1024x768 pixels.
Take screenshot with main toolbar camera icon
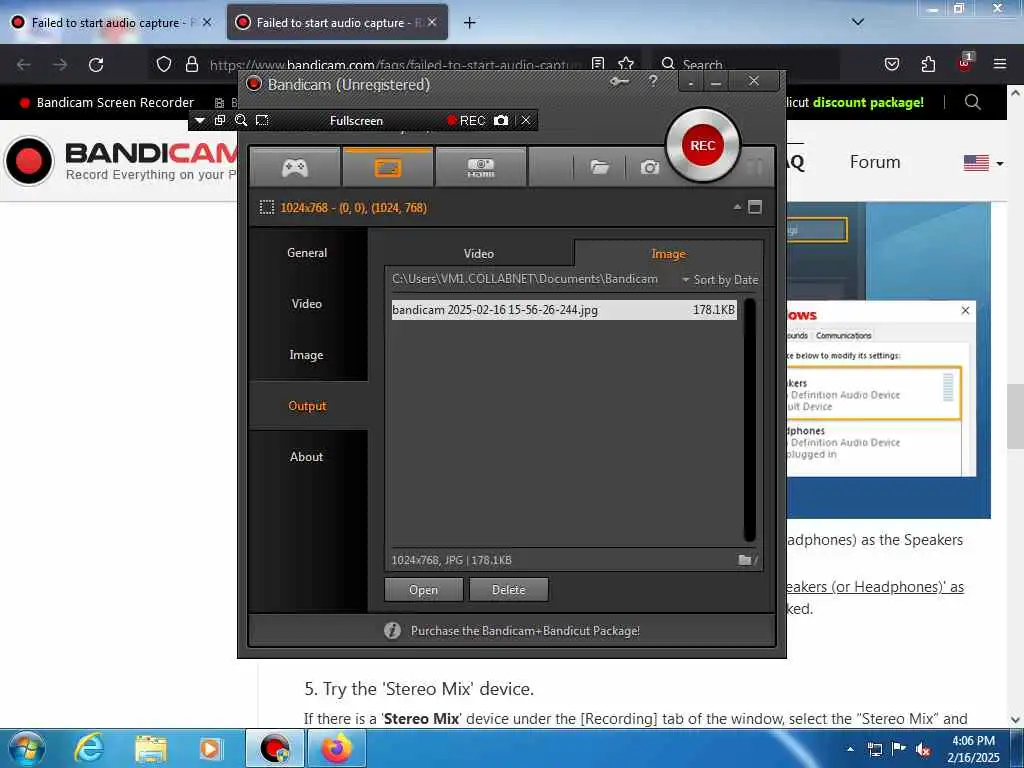[649, 168]
